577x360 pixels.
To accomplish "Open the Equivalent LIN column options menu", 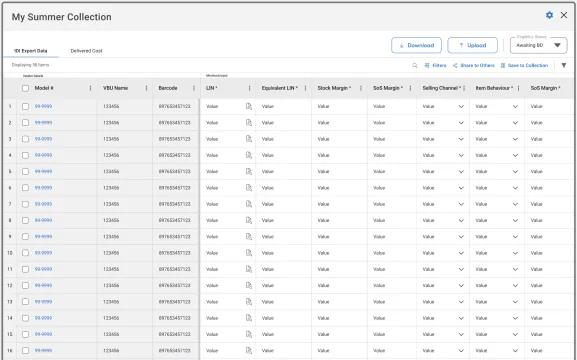I will (x=305, y=88).
